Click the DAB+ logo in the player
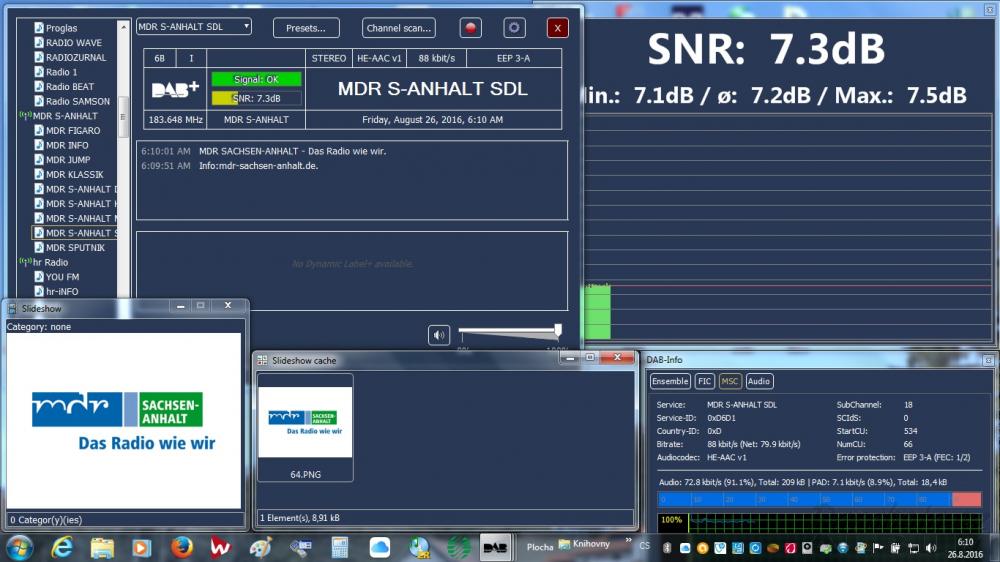 [175, 89]
